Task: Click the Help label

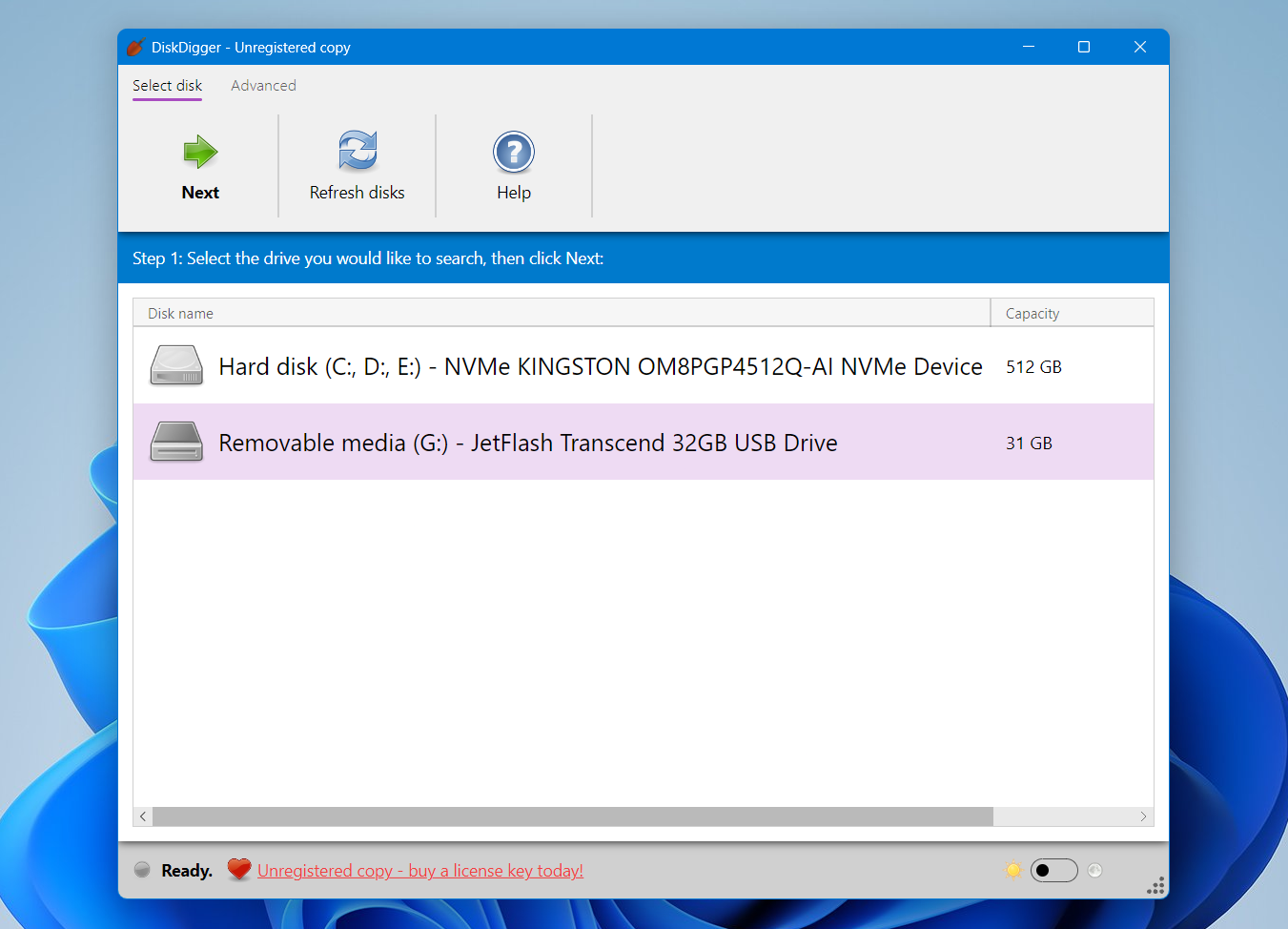Action: 514,193
